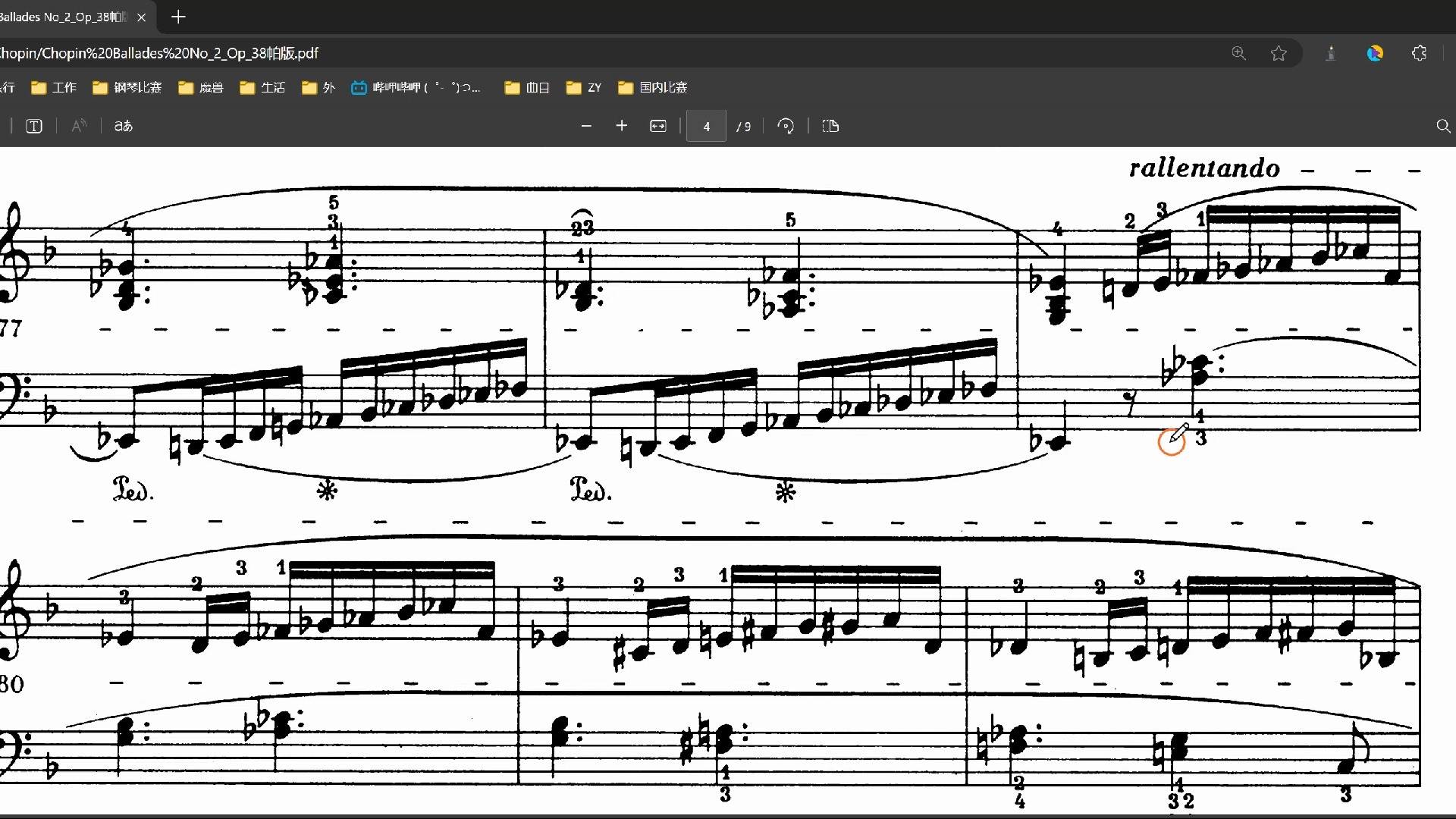Open the 钢琴比赛 bookmarks folder

(x=127, y=87)
